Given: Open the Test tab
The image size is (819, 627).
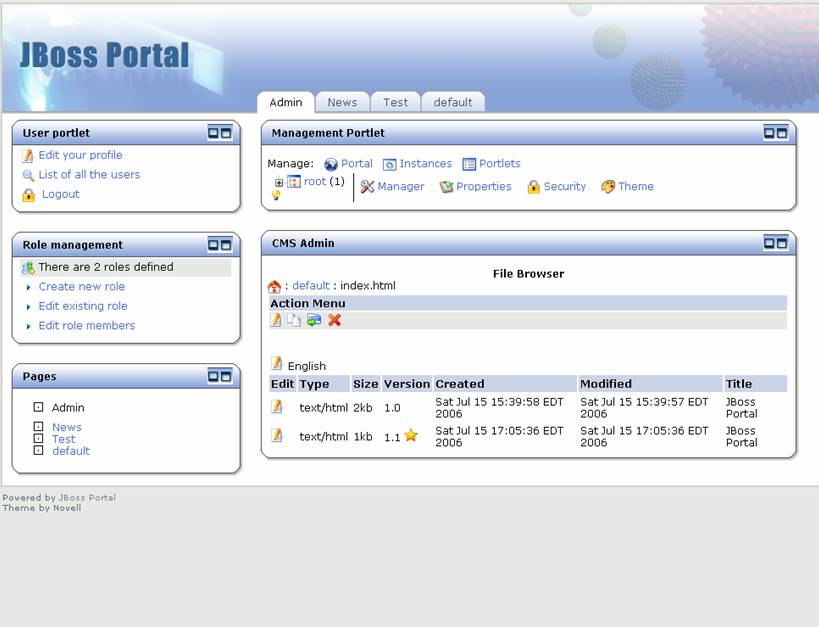Looking at the screenshot, I should (395, 102).
